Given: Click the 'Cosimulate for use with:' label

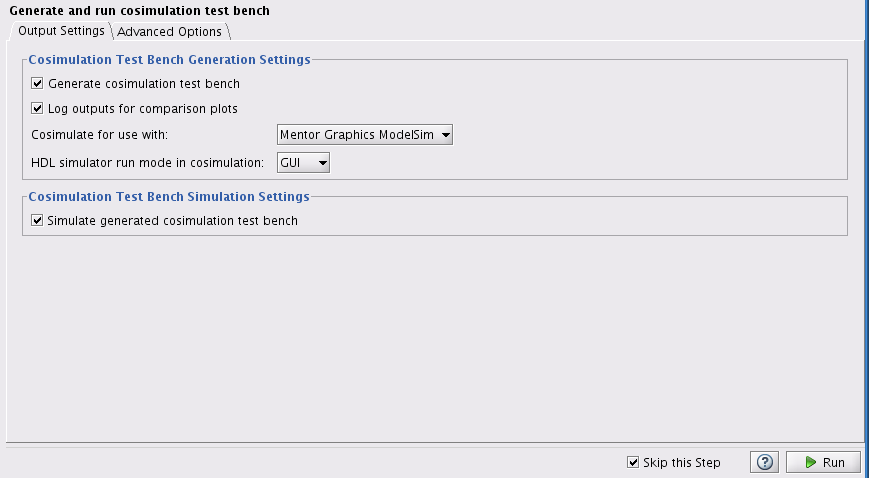Looking at the screenshot, I should click(99, 134).
